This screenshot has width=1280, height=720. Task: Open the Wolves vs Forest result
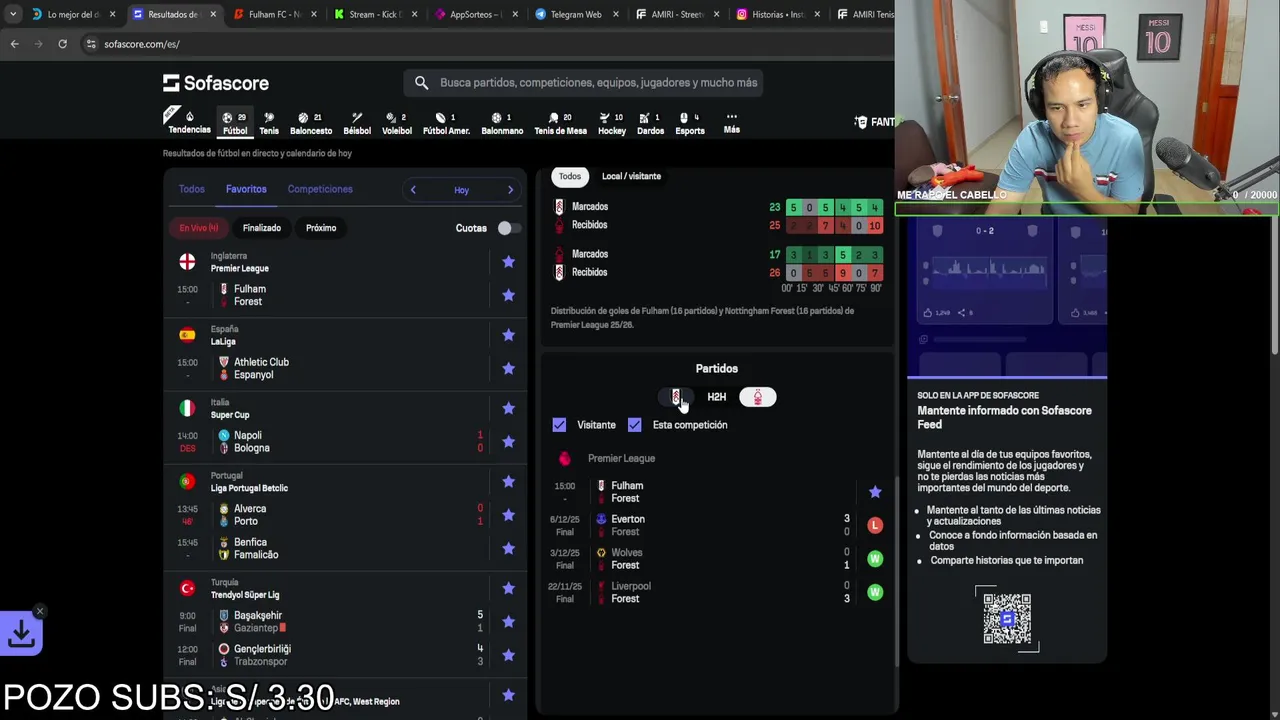pyautogui.click(x=716, y=559)
